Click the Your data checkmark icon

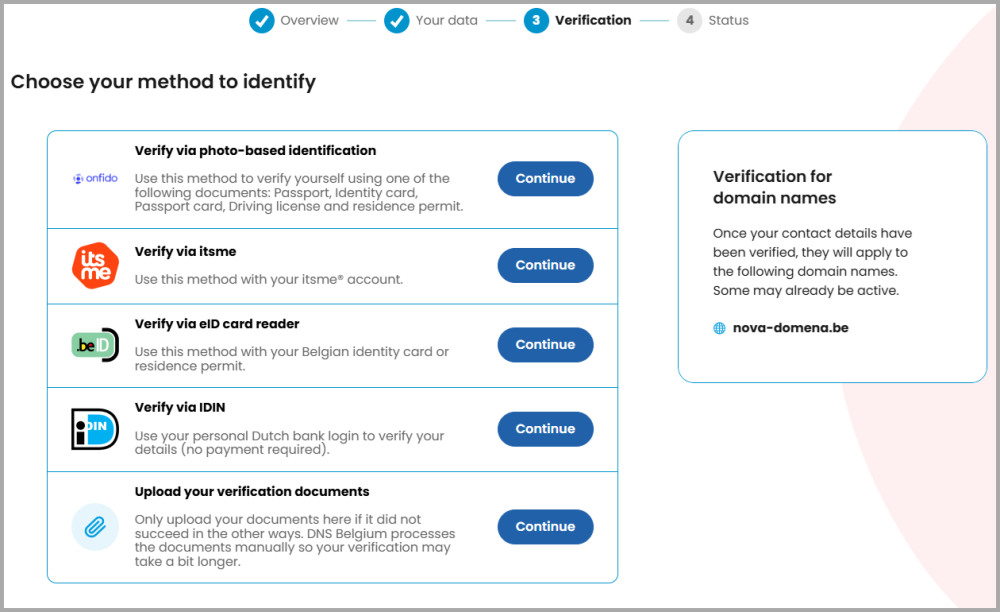397,20
